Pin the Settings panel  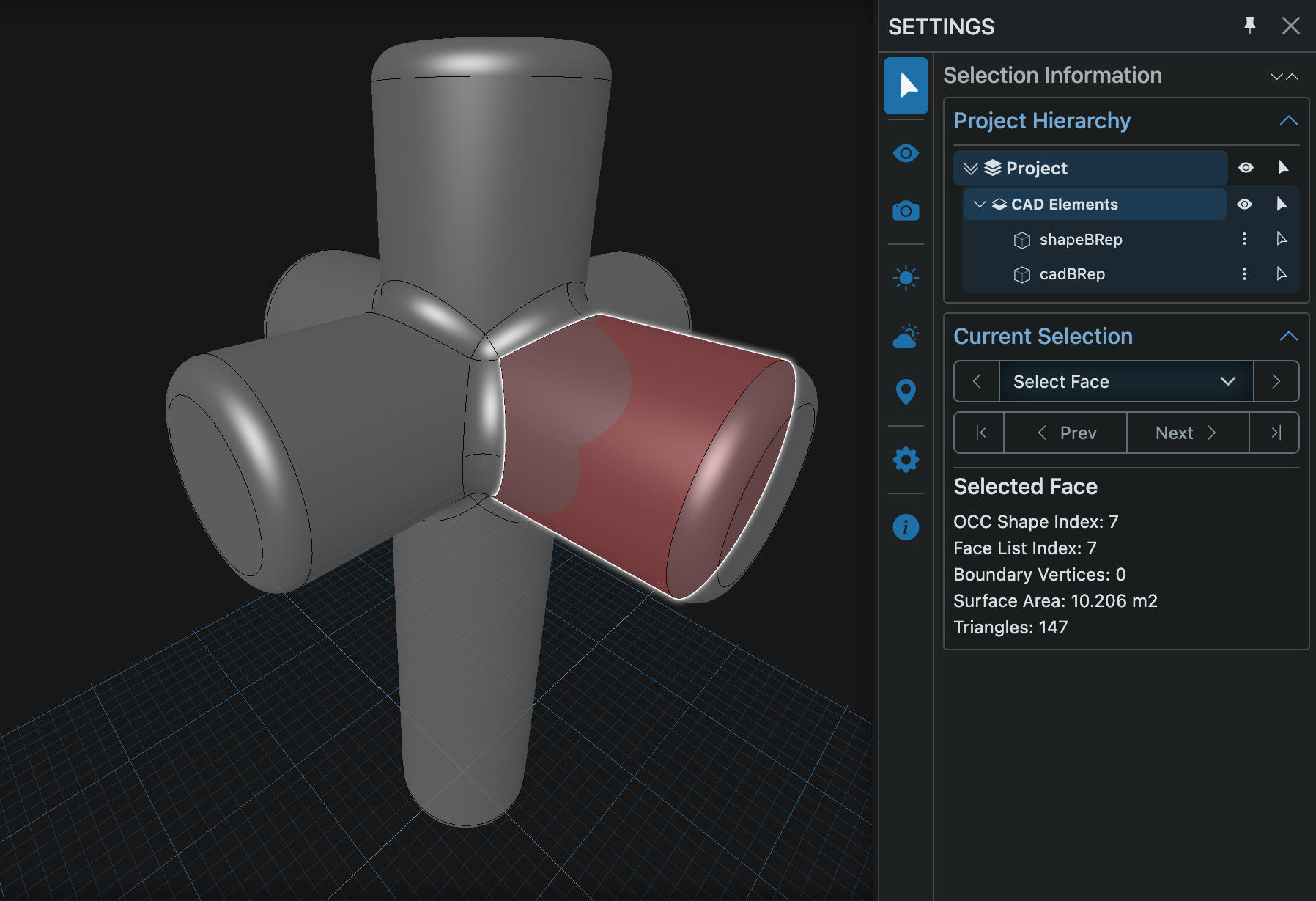(1250, 26)
